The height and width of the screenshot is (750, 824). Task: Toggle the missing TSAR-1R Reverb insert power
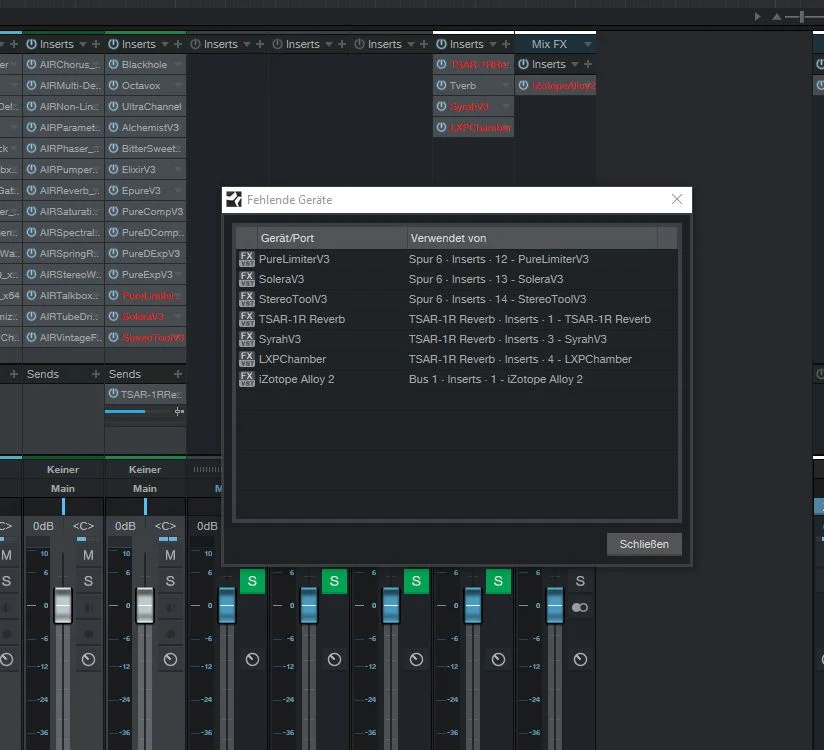click(x=441, y=64)
